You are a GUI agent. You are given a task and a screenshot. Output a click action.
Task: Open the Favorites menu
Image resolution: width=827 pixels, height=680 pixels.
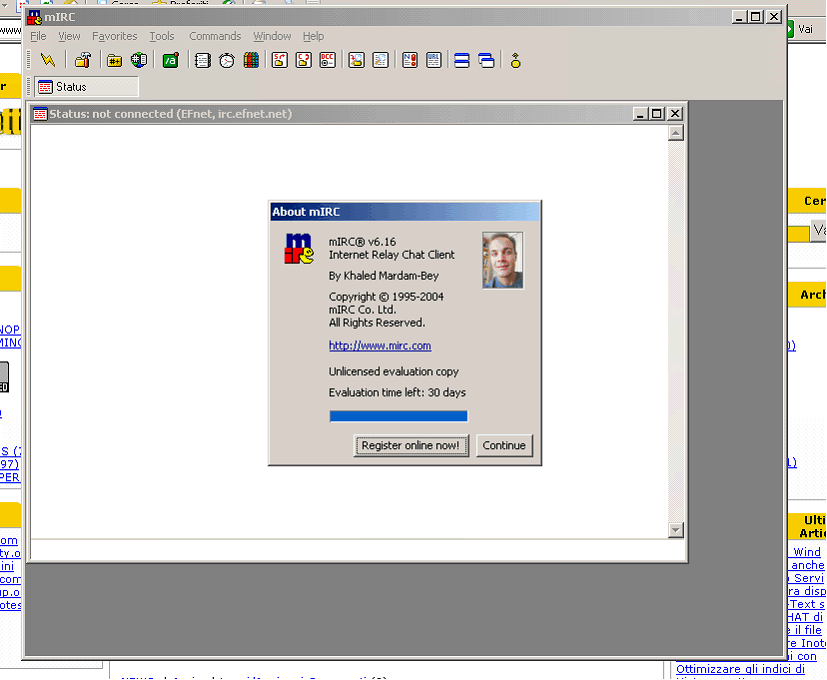click(114, 36)
